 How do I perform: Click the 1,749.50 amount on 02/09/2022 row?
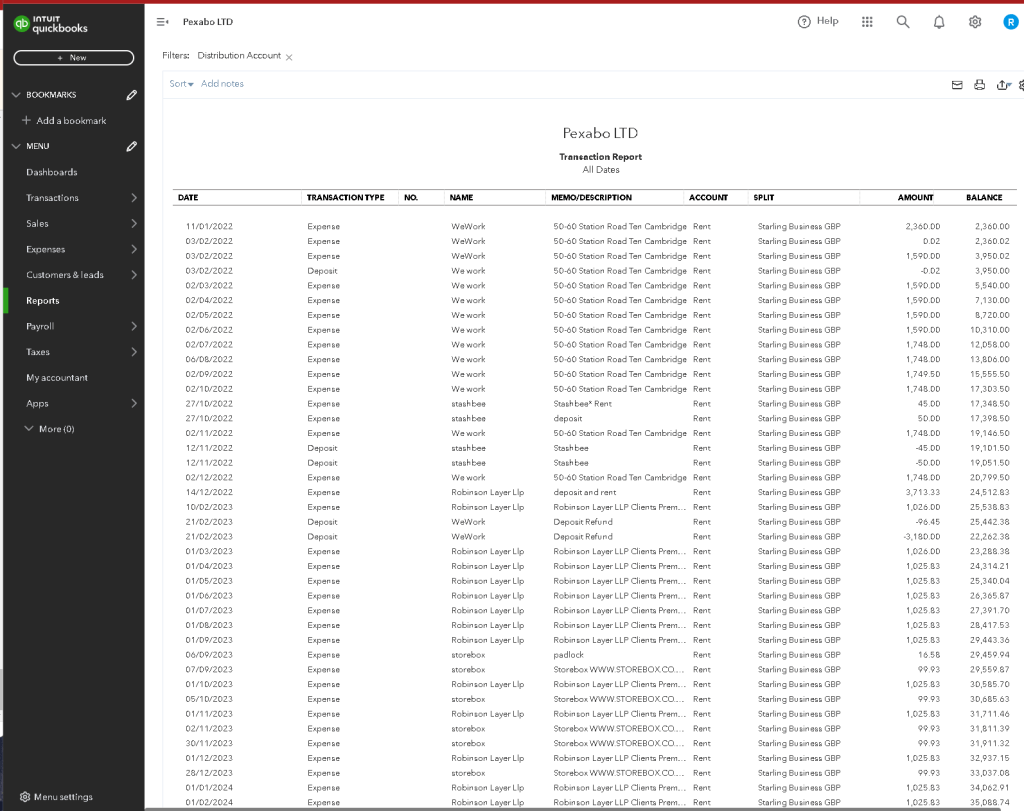tap(923, 374)
